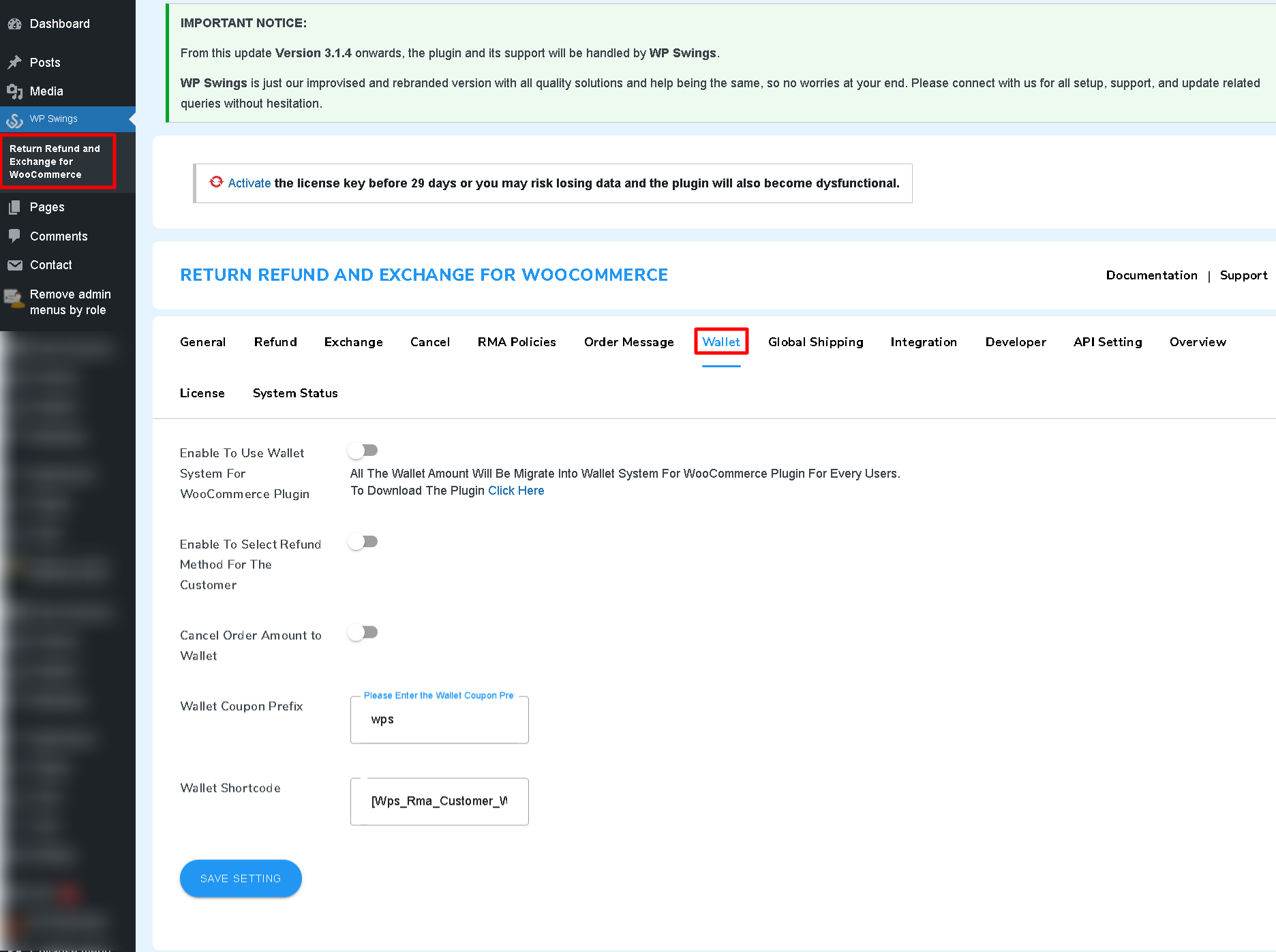Open the Support link
This screenshot has width=1276, height=952.
1243,275
